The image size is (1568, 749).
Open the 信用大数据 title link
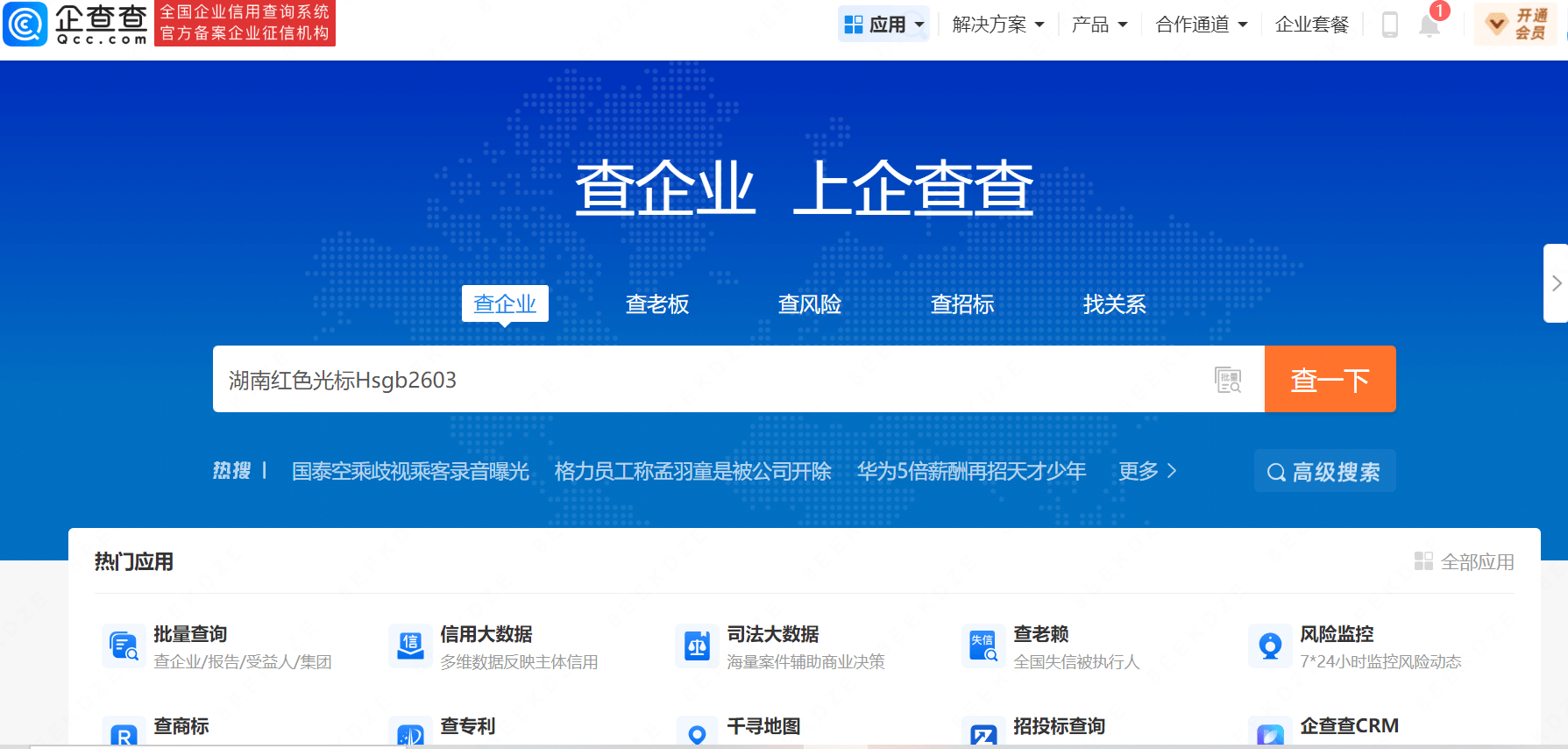[486, 633]
